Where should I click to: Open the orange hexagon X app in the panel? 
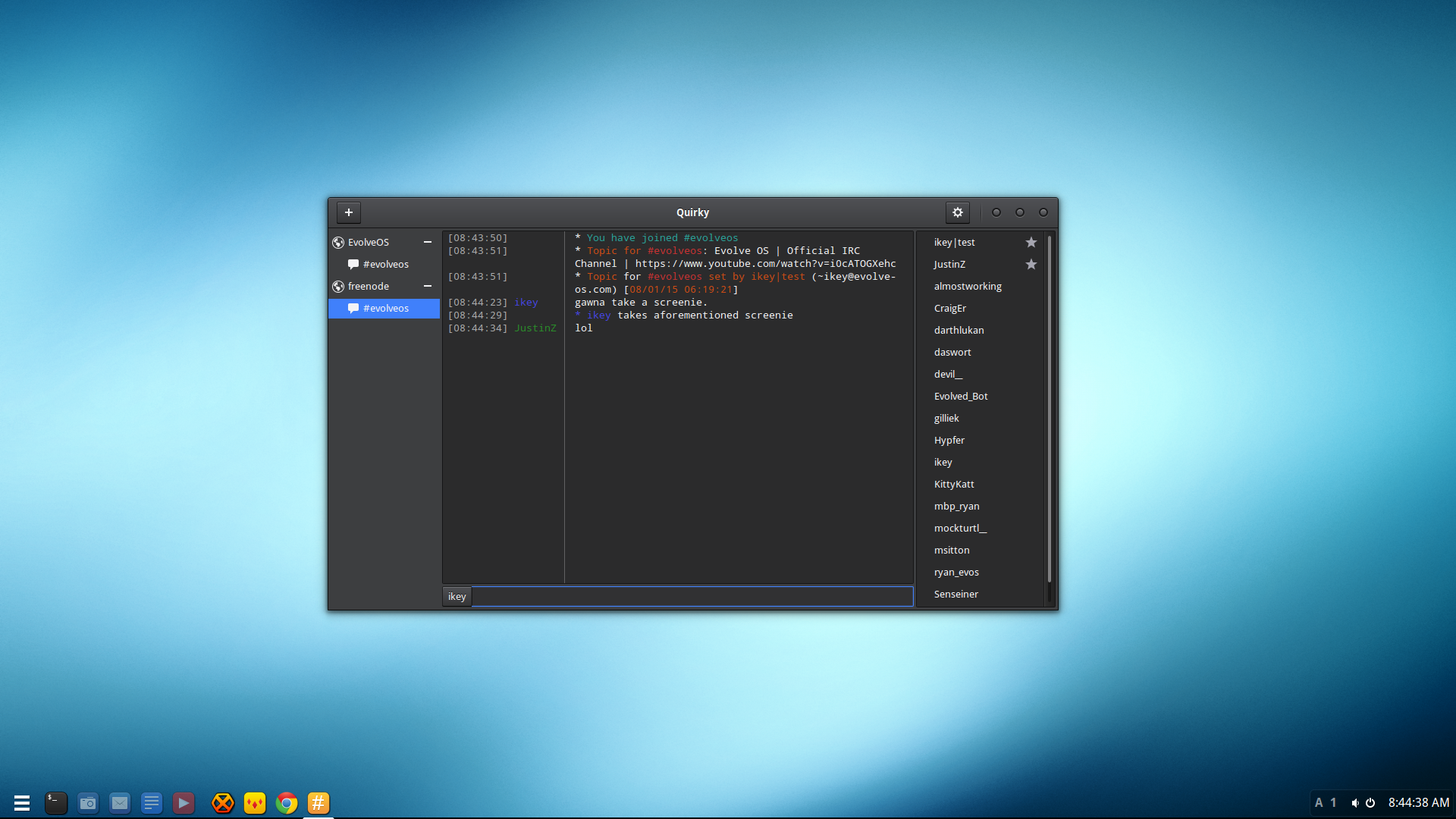(x=223, y=803)
